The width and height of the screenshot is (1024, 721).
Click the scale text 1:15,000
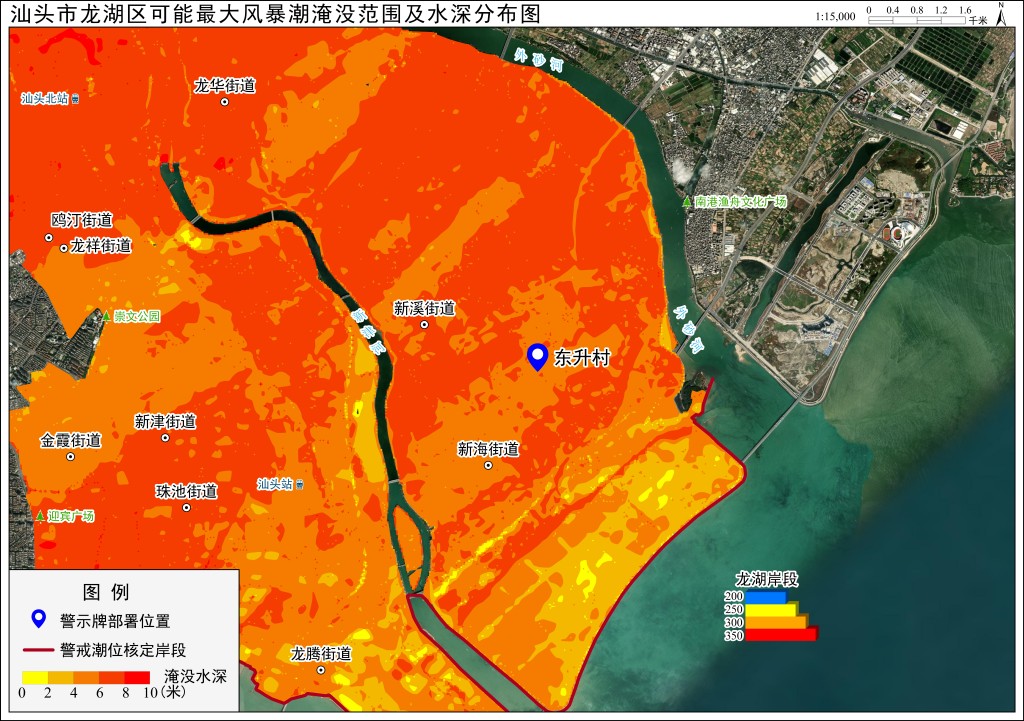[x=835, y=16]
